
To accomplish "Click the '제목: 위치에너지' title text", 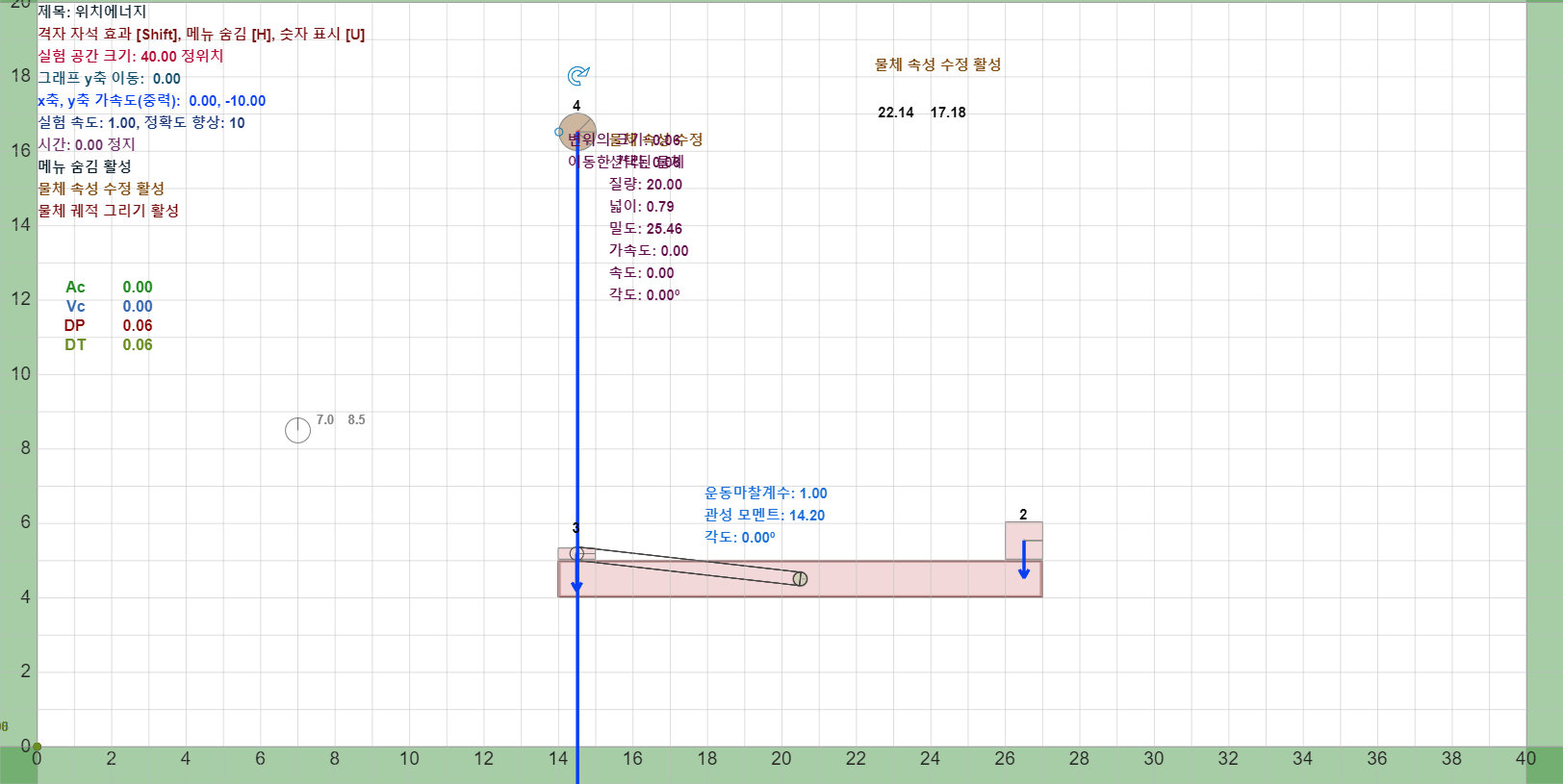I will coord(92,12).
